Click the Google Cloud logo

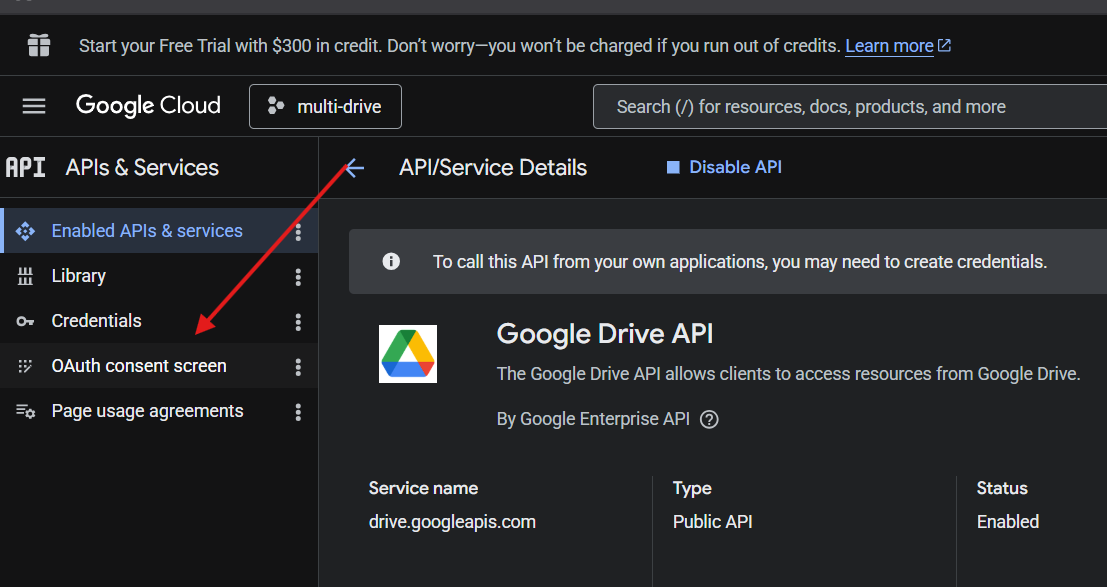(148, 106)
